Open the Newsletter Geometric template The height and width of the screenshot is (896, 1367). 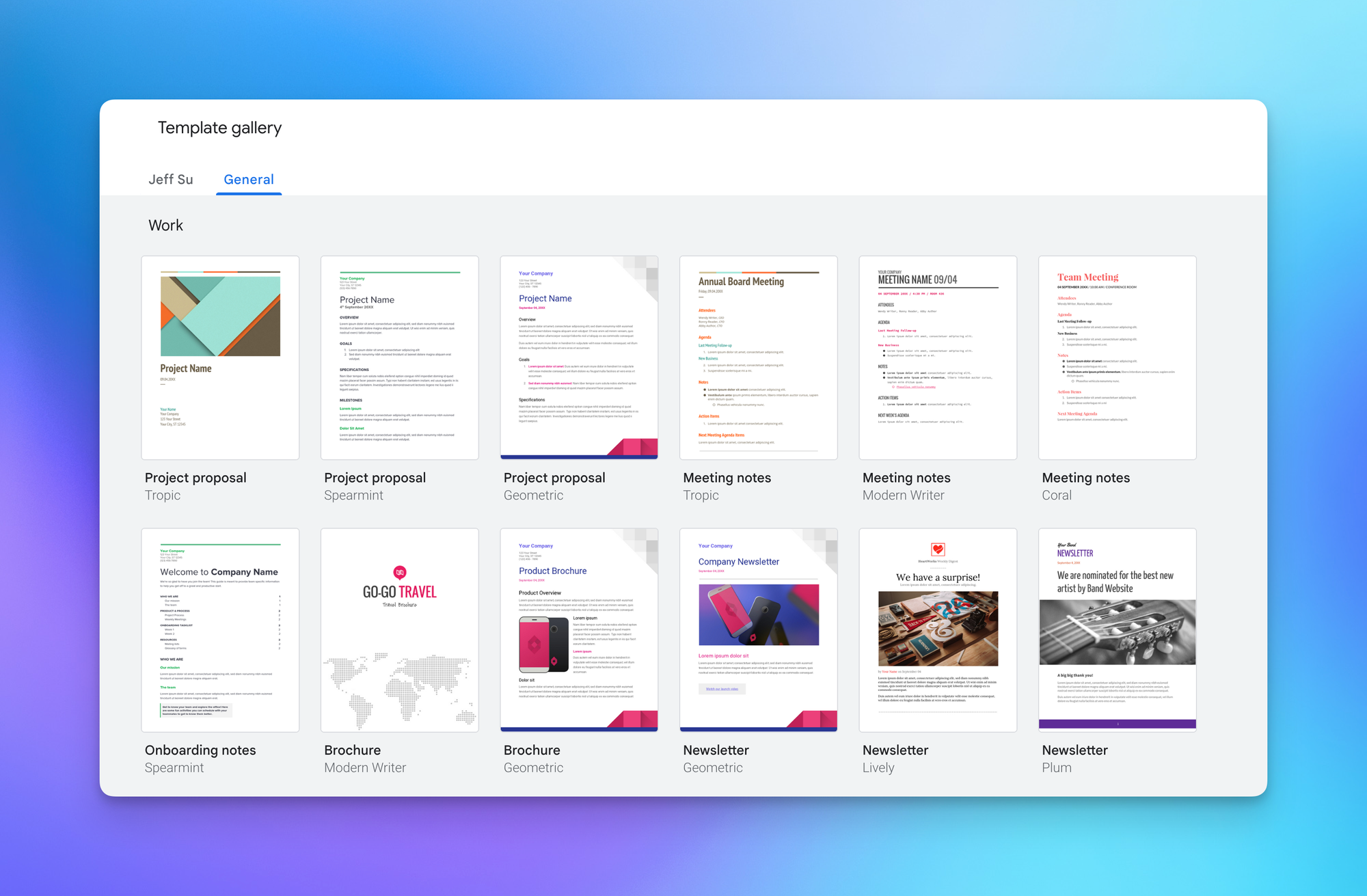(x=758, y=629)
